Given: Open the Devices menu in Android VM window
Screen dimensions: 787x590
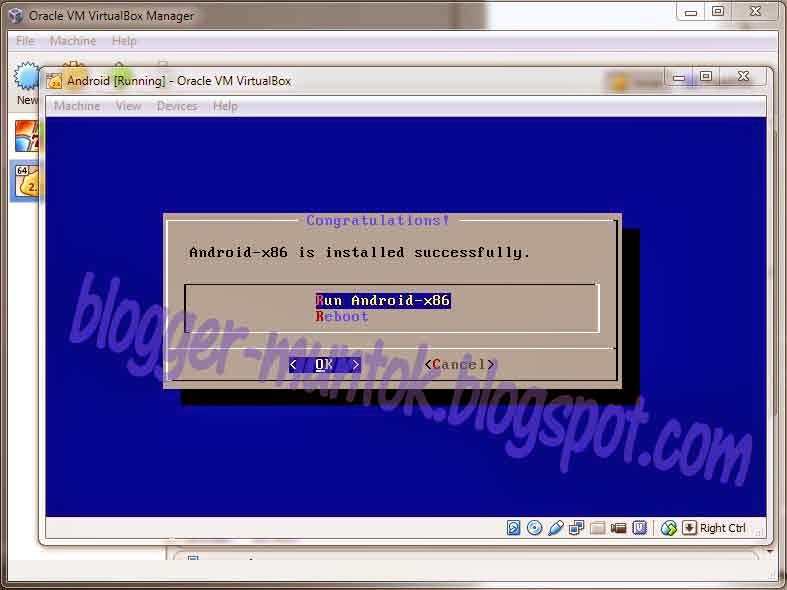Looking at the screenshot, I should (x=177, y=106).
